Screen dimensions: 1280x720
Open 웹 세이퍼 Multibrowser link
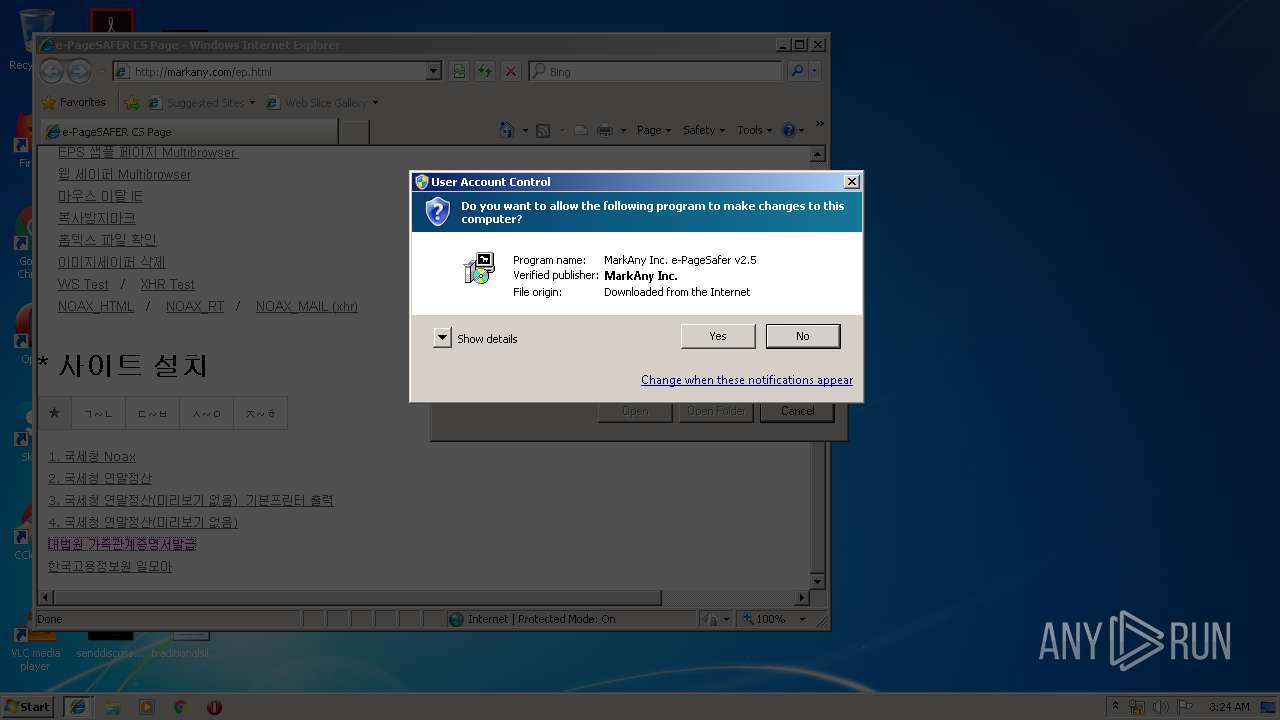pos(124,174)
